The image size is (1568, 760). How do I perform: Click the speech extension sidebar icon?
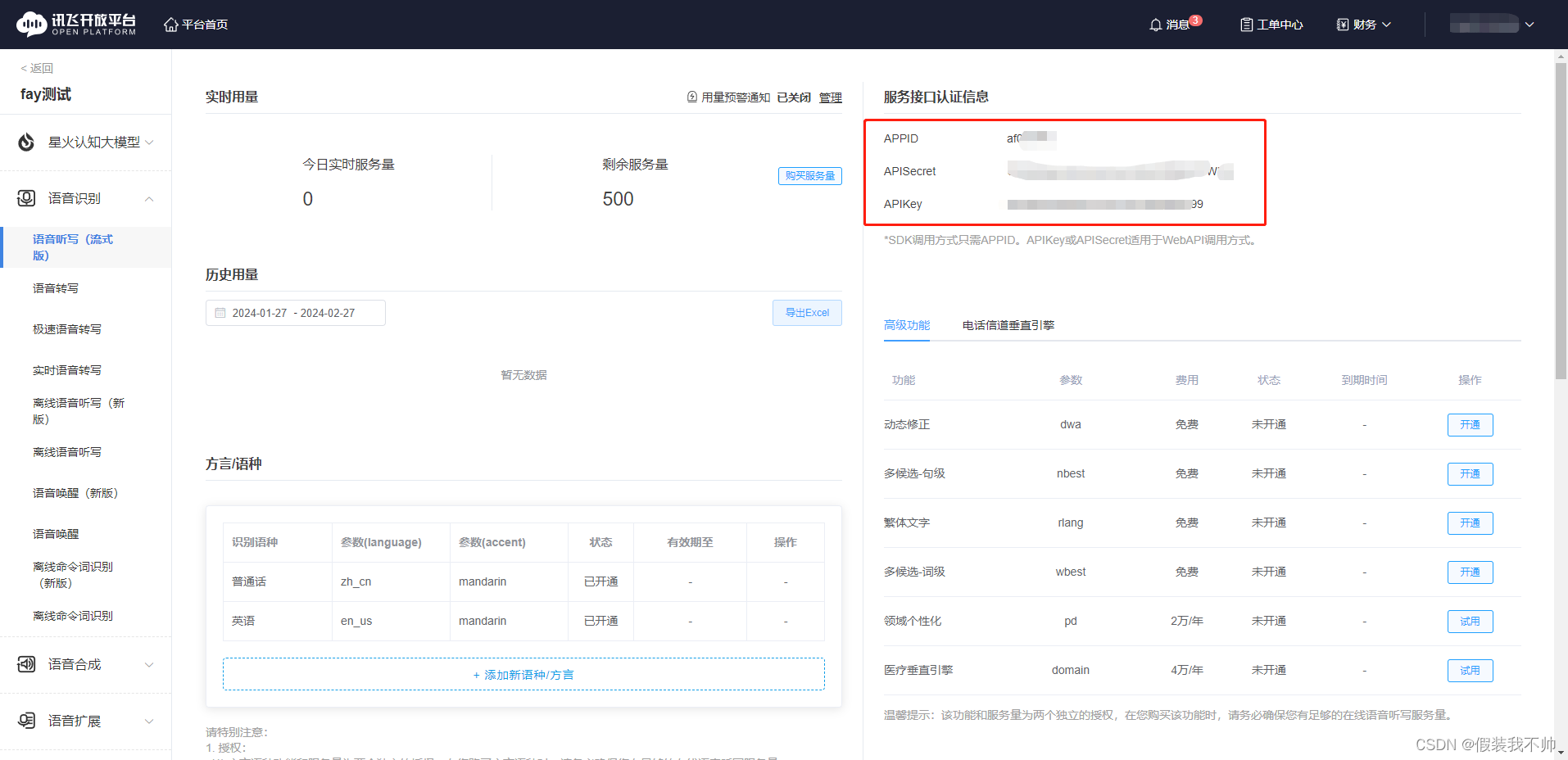point(26,721)
